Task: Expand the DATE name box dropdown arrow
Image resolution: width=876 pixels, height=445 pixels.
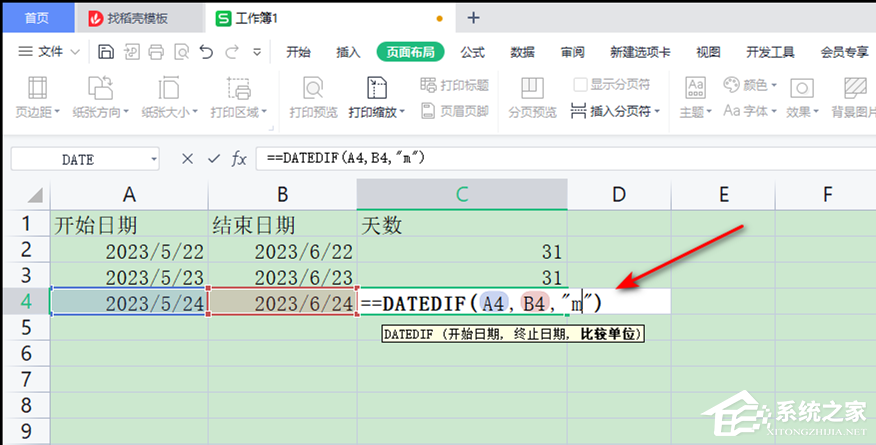Action: click(154, 160)
